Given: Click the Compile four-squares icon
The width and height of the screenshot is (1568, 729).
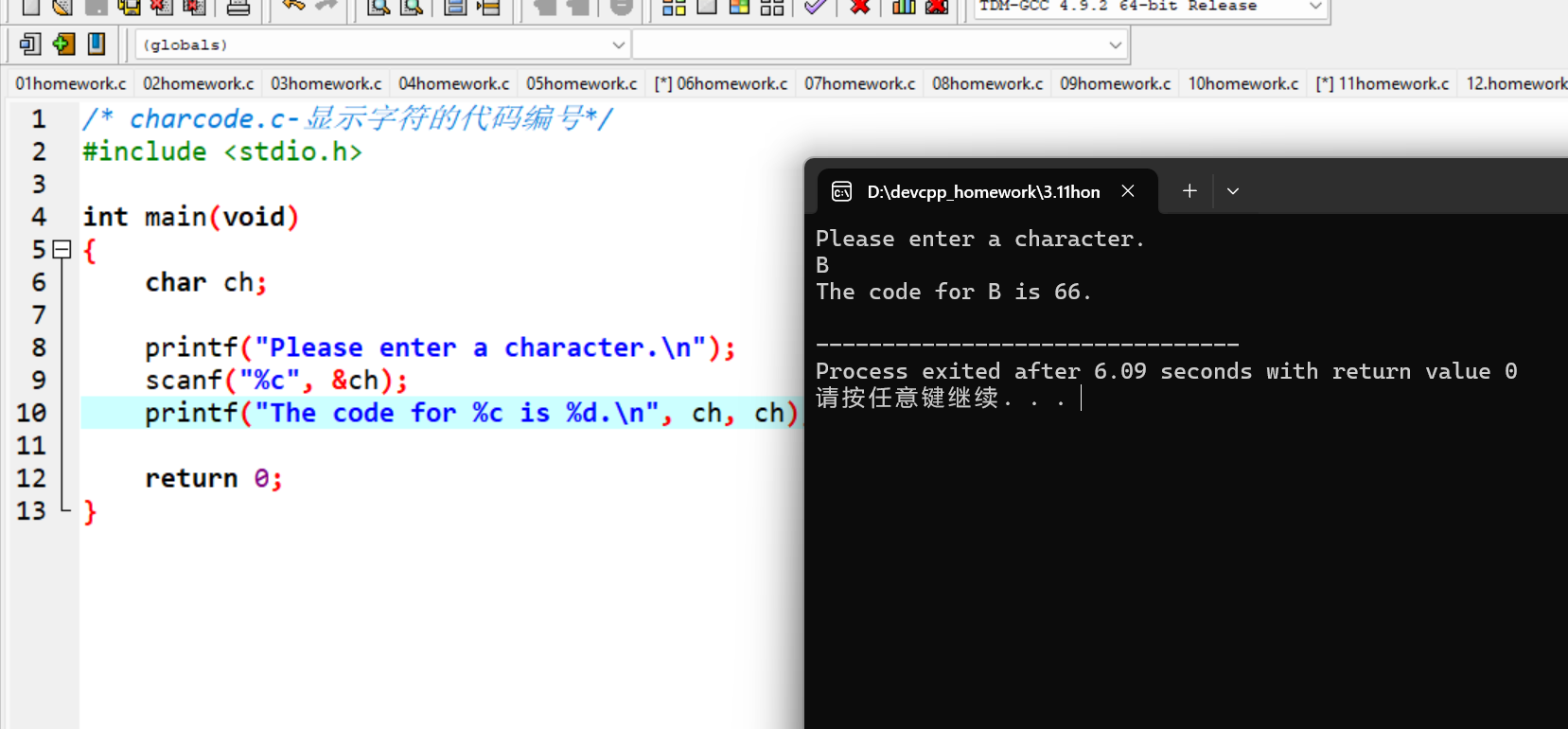Looking at the screenshot, I should click(674, 7).
